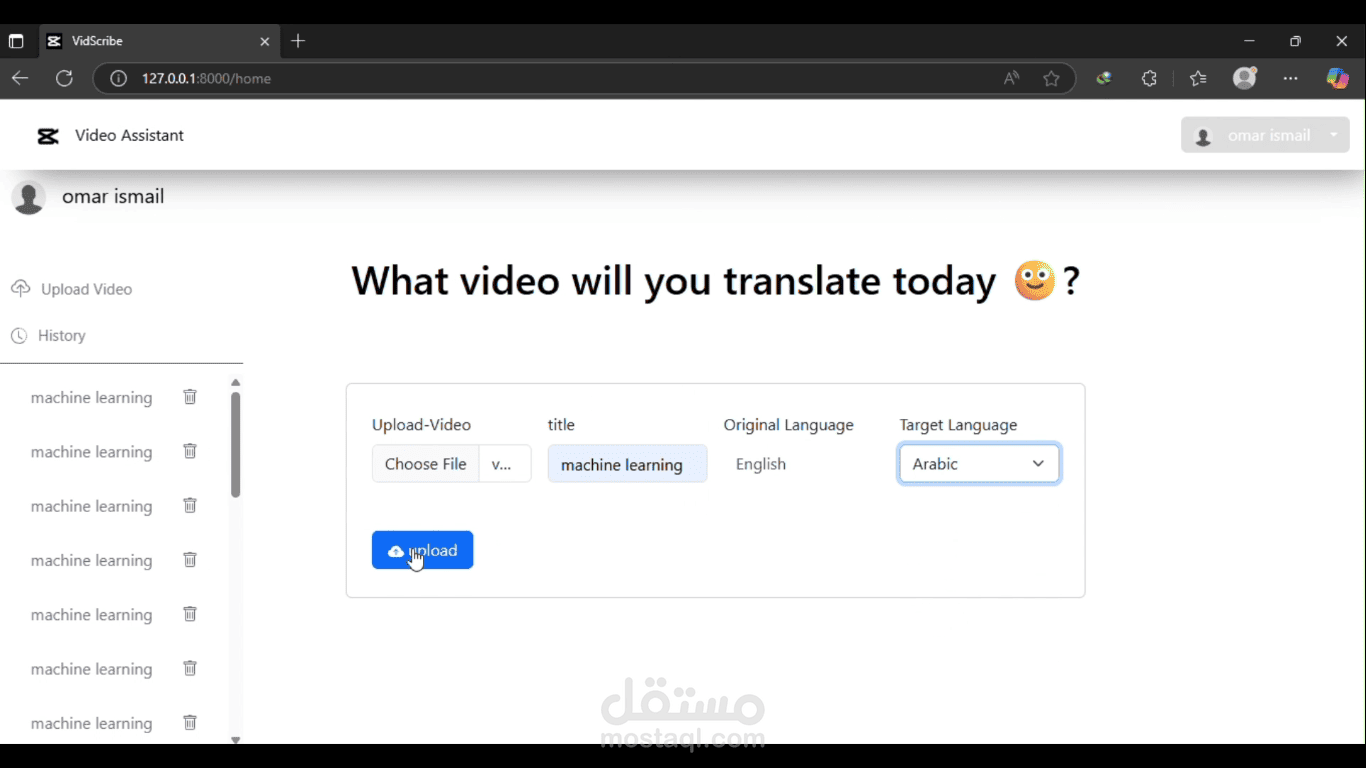1366x768 pixels.
Task: Add page to favorites with star icon
Action: tap(1051, 78)
